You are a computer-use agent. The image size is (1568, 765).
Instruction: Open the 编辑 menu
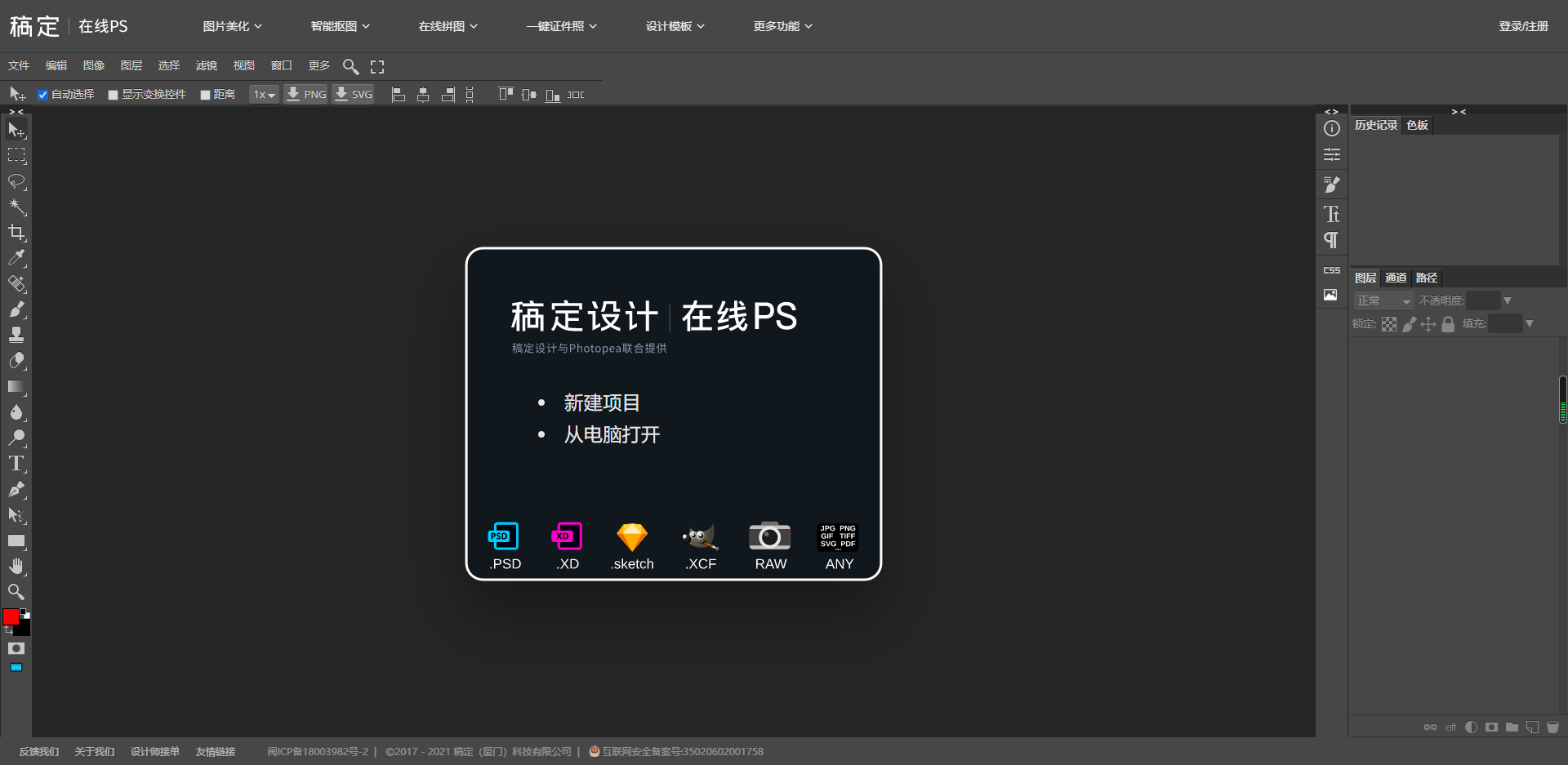pos(56,65)
